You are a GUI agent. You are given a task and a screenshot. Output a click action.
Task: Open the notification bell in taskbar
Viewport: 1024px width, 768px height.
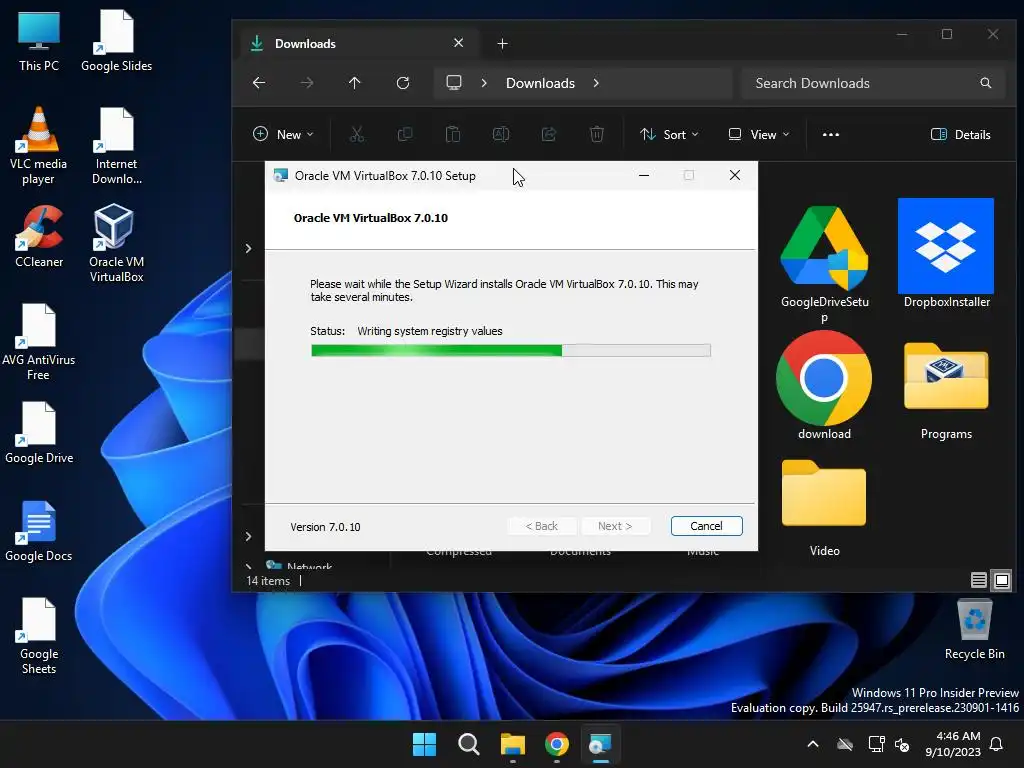tap(997, 744)
